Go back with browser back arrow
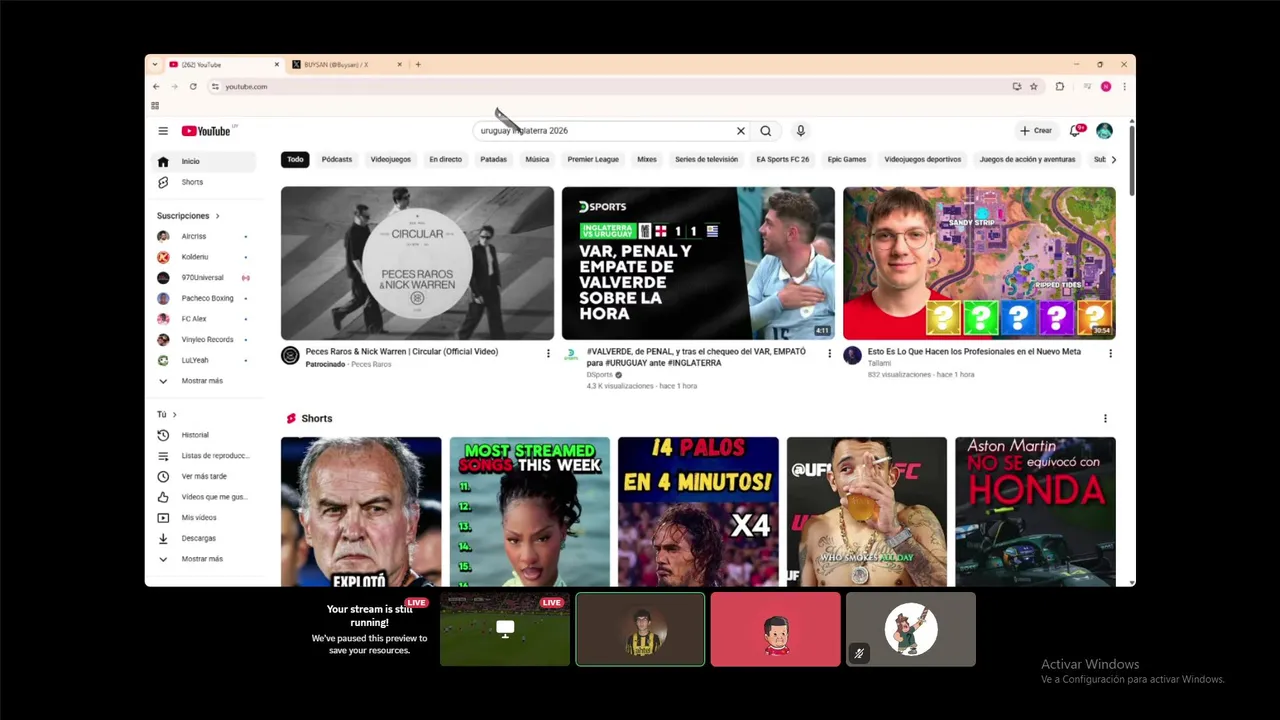The image size is (1280, 720). pyautogui.click(x=156, y=87)
